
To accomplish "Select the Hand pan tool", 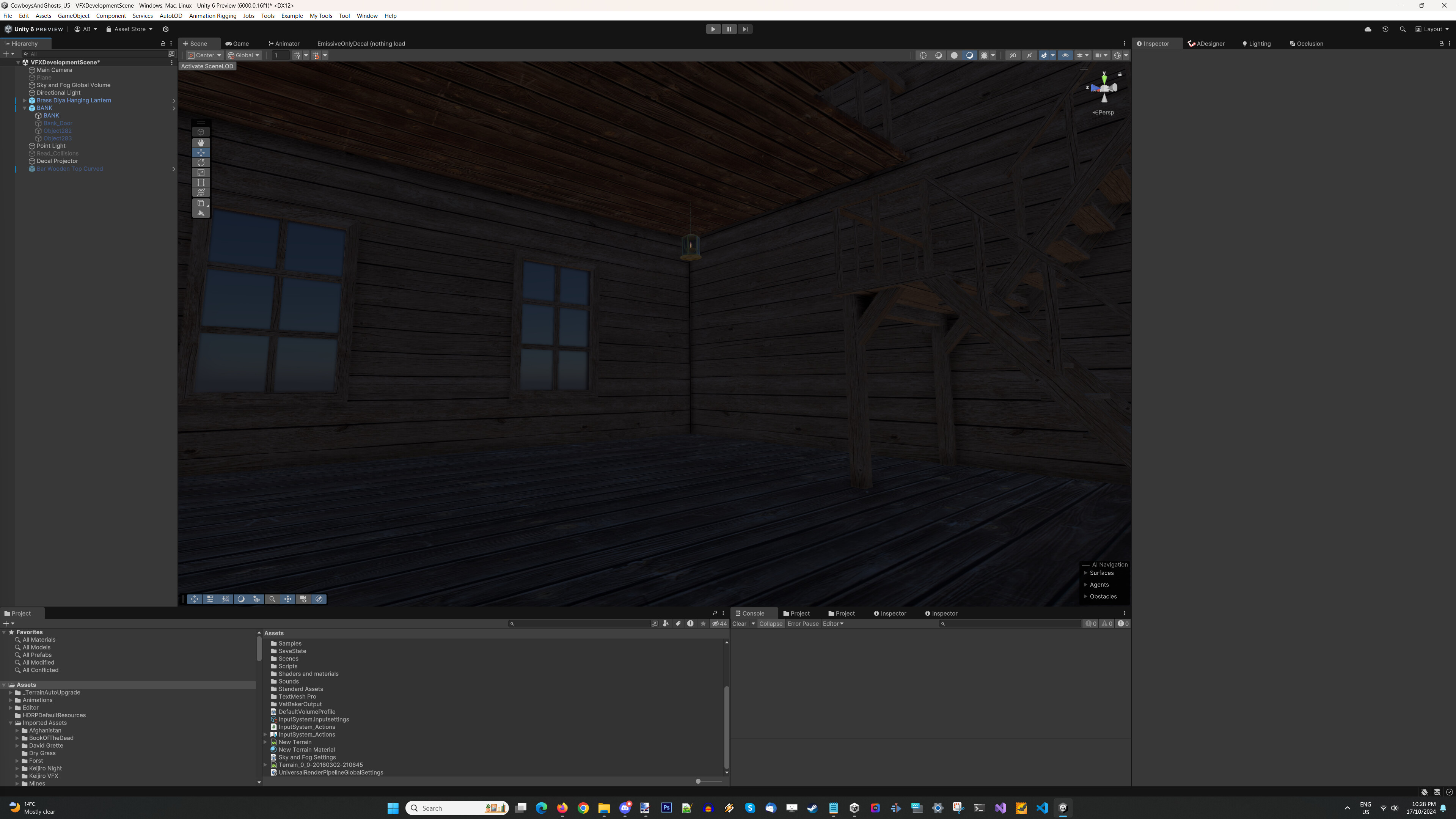I will [x=201, y=143].
